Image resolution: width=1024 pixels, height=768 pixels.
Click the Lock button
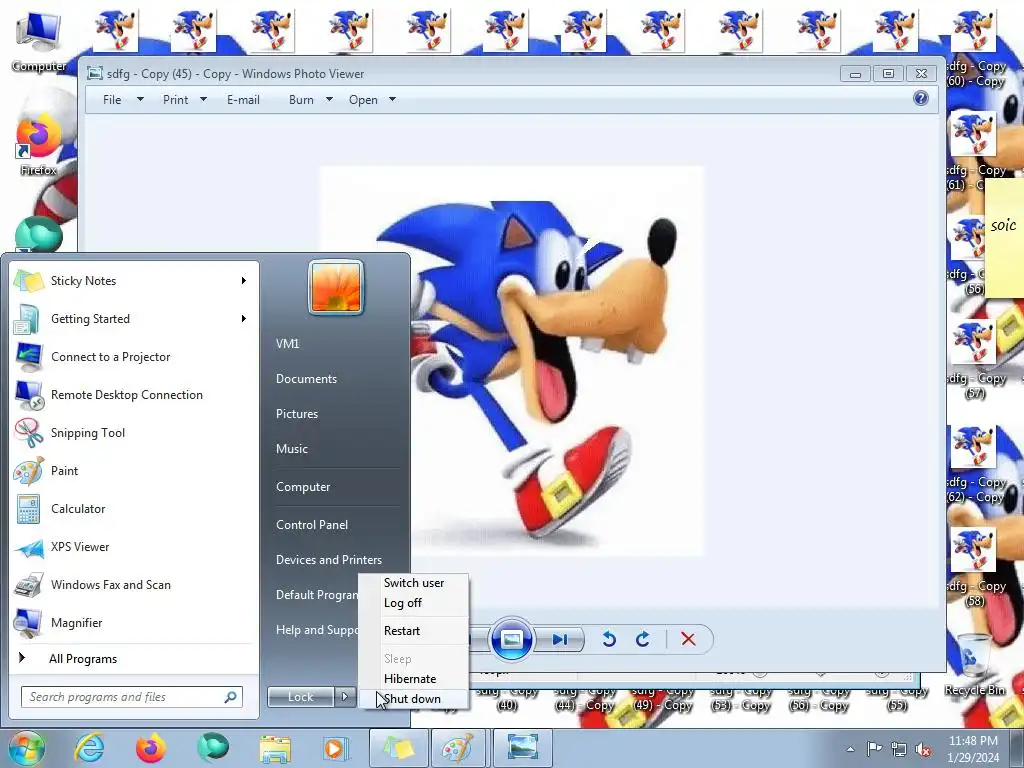[x=301, y=697]
